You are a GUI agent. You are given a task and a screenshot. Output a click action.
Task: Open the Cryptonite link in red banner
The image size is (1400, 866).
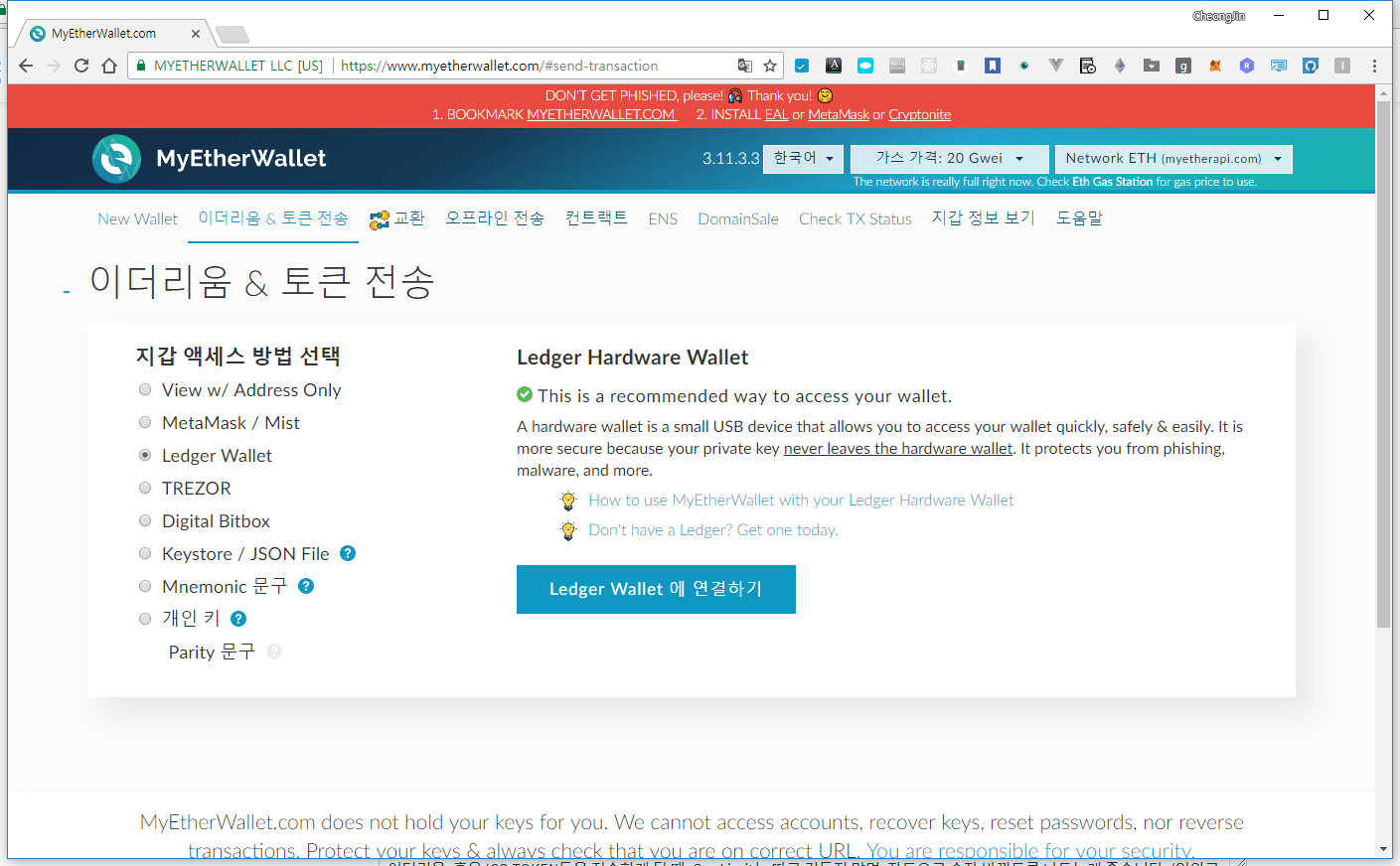tap(920, 115)
